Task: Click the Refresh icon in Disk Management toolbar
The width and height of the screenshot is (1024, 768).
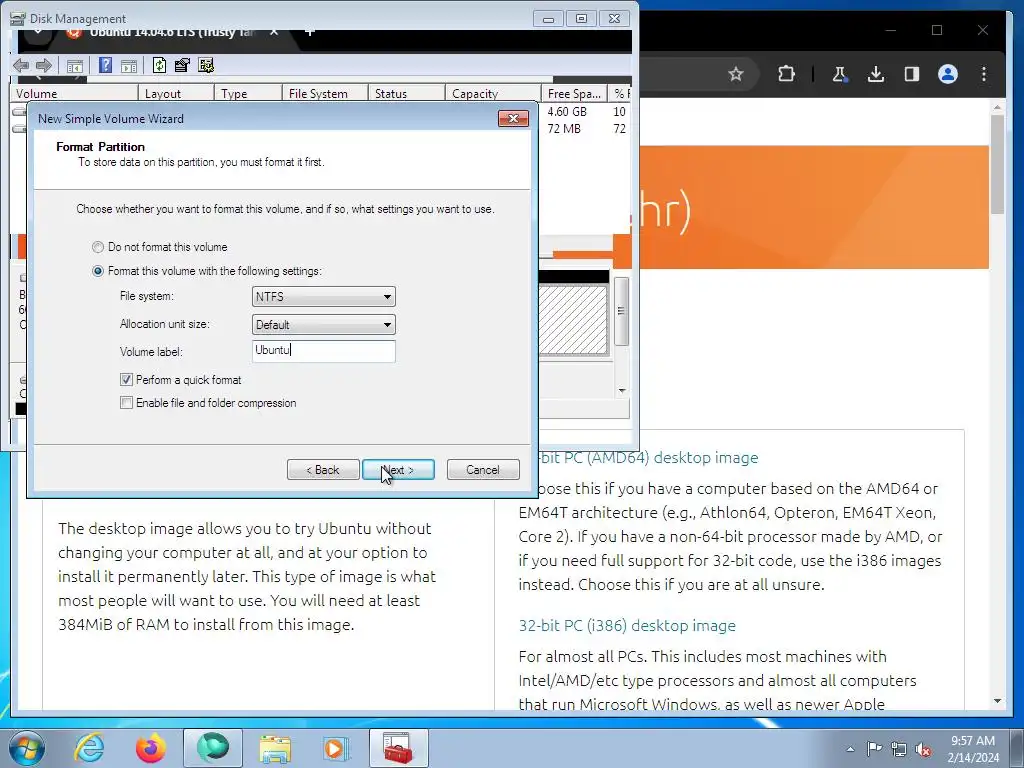Action: pyautogui.click(x=159, y=65)
